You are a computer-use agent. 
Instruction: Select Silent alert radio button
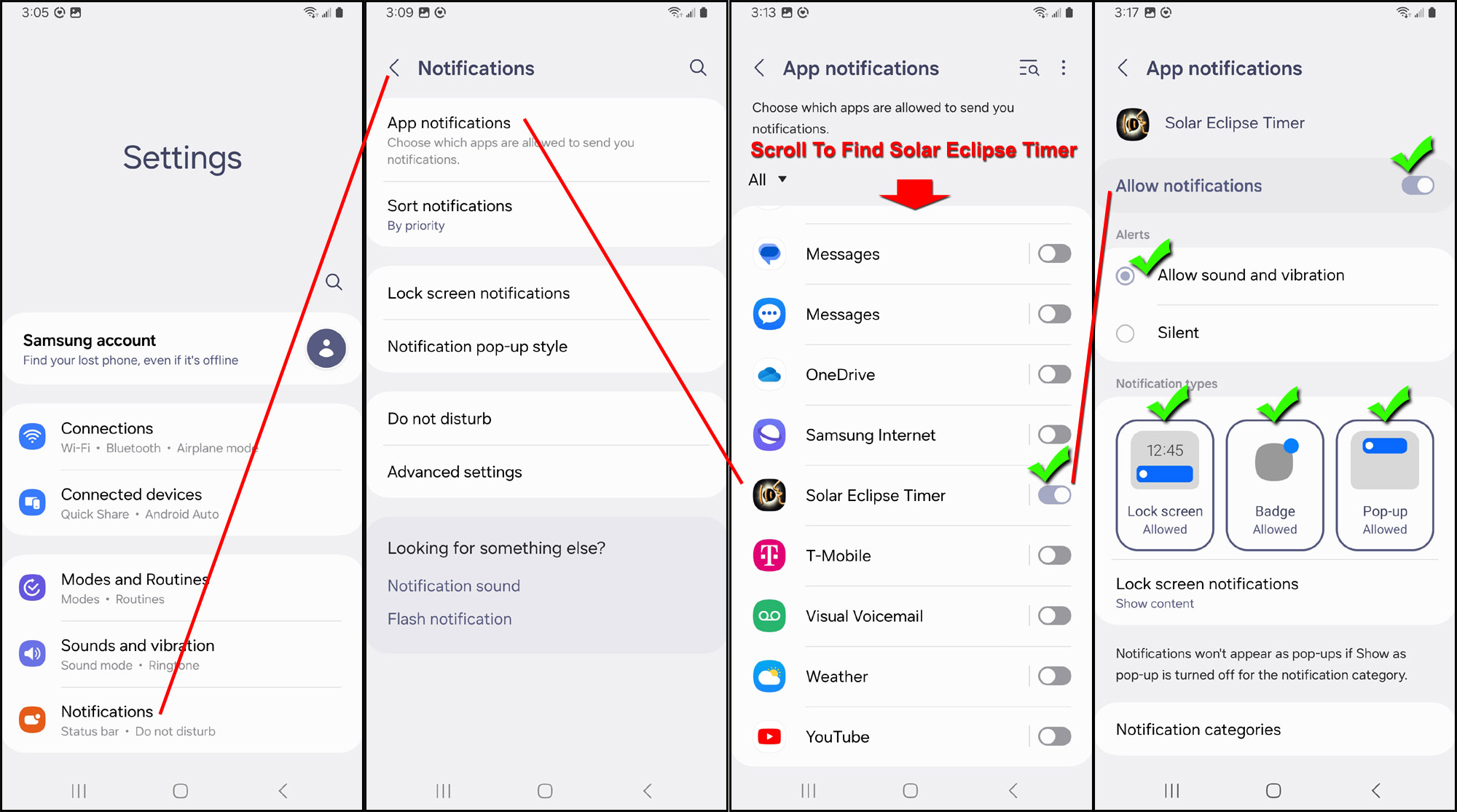click(x=1127, y=332)
